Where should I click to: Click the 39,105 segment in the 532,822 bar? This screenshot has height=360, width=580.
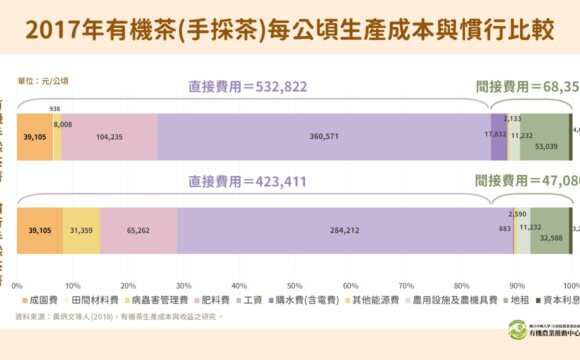(x=35, y=137)
